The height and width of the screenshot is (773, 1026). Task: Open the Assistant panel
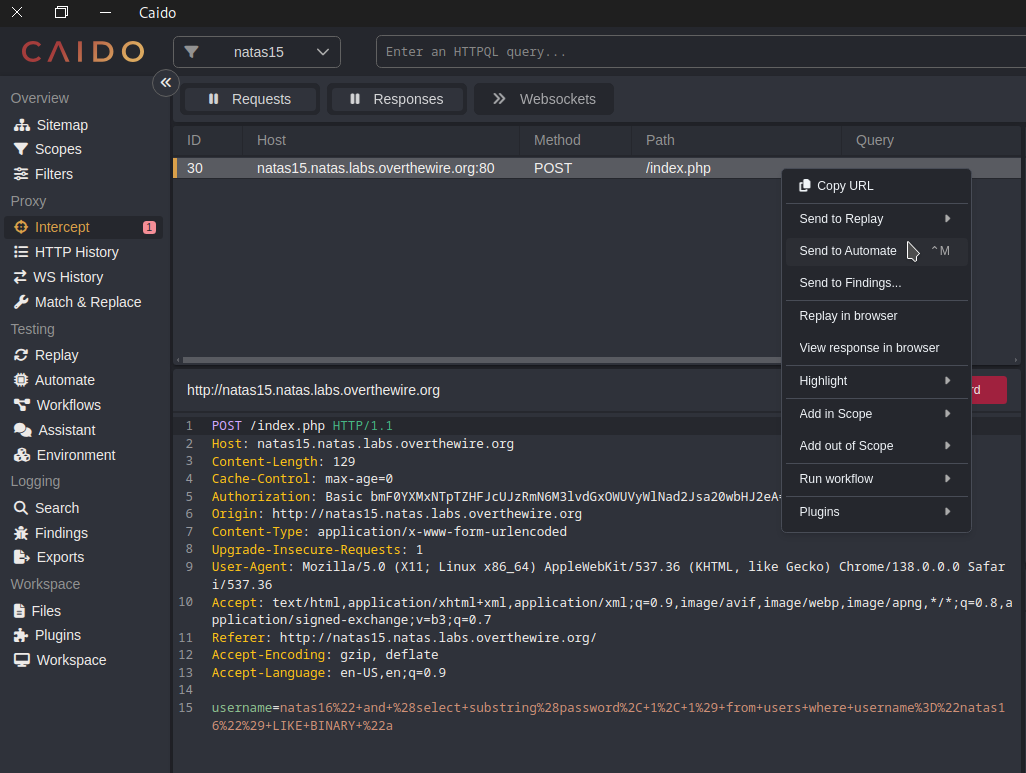pyautogui.click(x=66, y=430)
